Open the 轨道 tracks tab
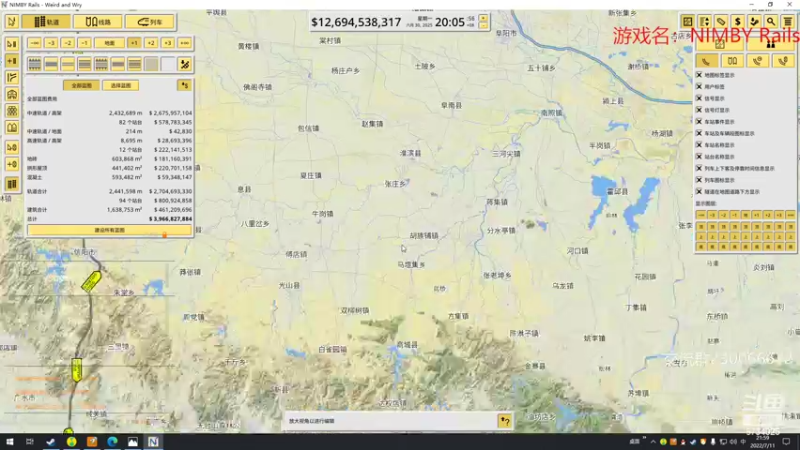Image resolution: width=800 pixels, height=450 pixels. [46, 21]
